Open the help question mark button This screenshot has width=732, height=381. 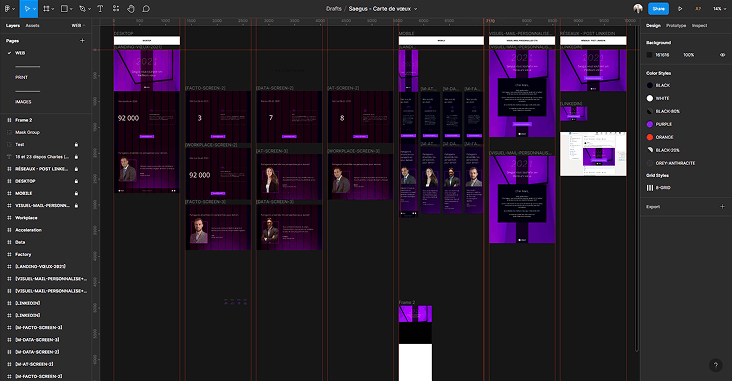pos(716,365)
